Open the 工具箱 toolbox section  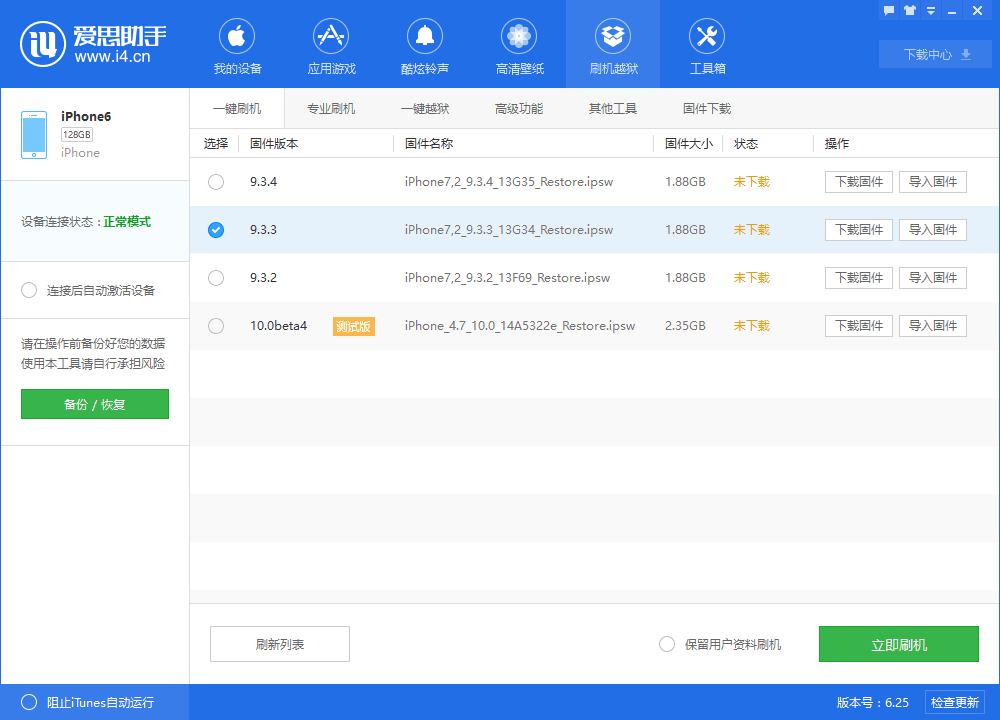[707, 45]
